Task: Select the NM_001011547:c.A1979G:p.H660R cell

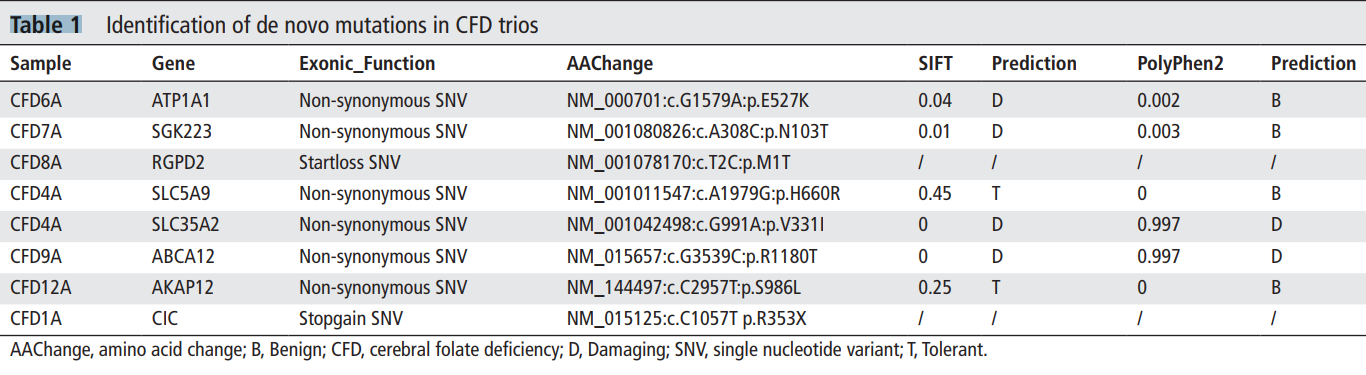Action: tap(703, 194)
